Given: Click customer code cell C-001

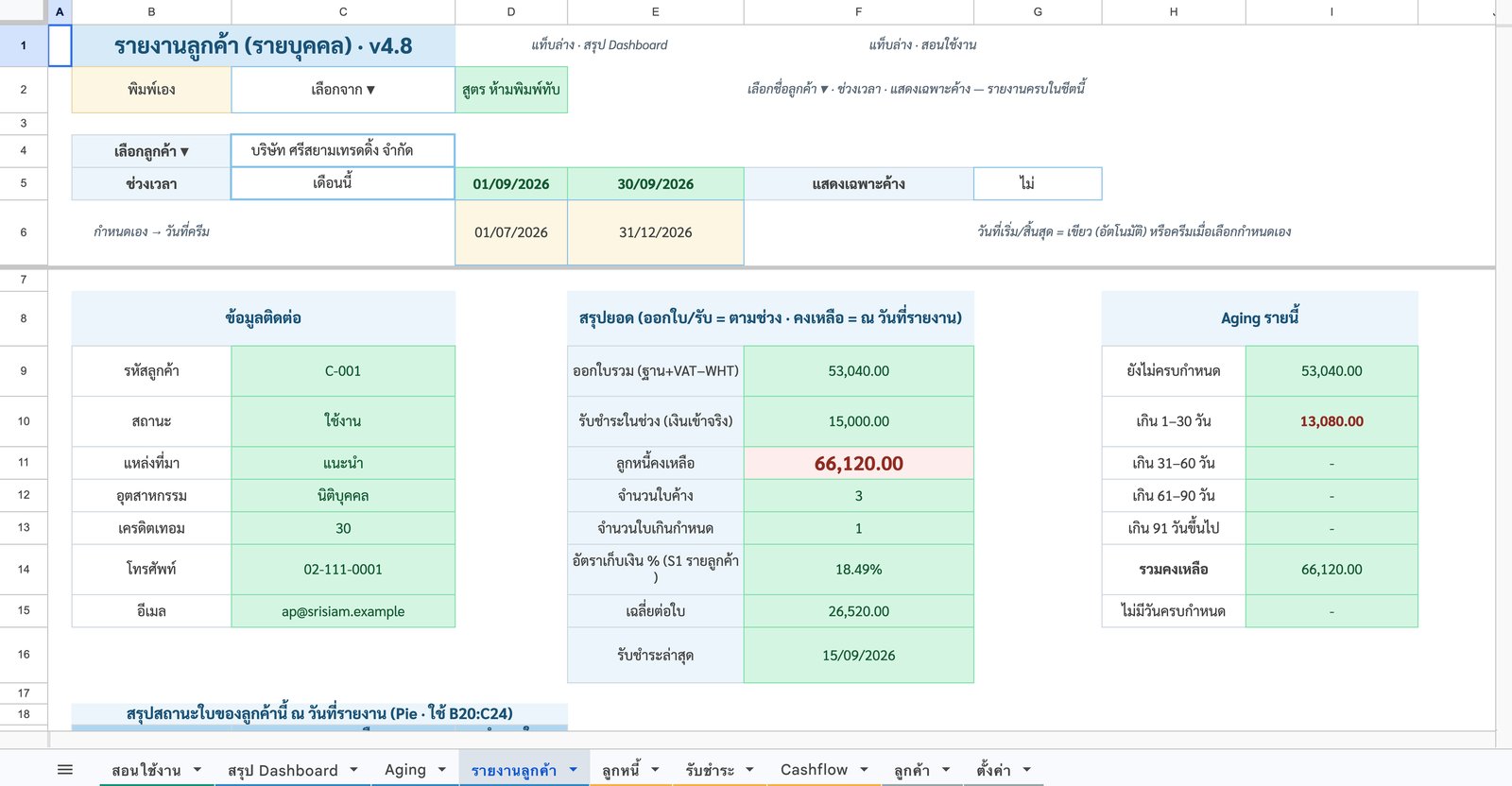Looking at the screenshot, I should pyautogui.click(x=343, y=371).
